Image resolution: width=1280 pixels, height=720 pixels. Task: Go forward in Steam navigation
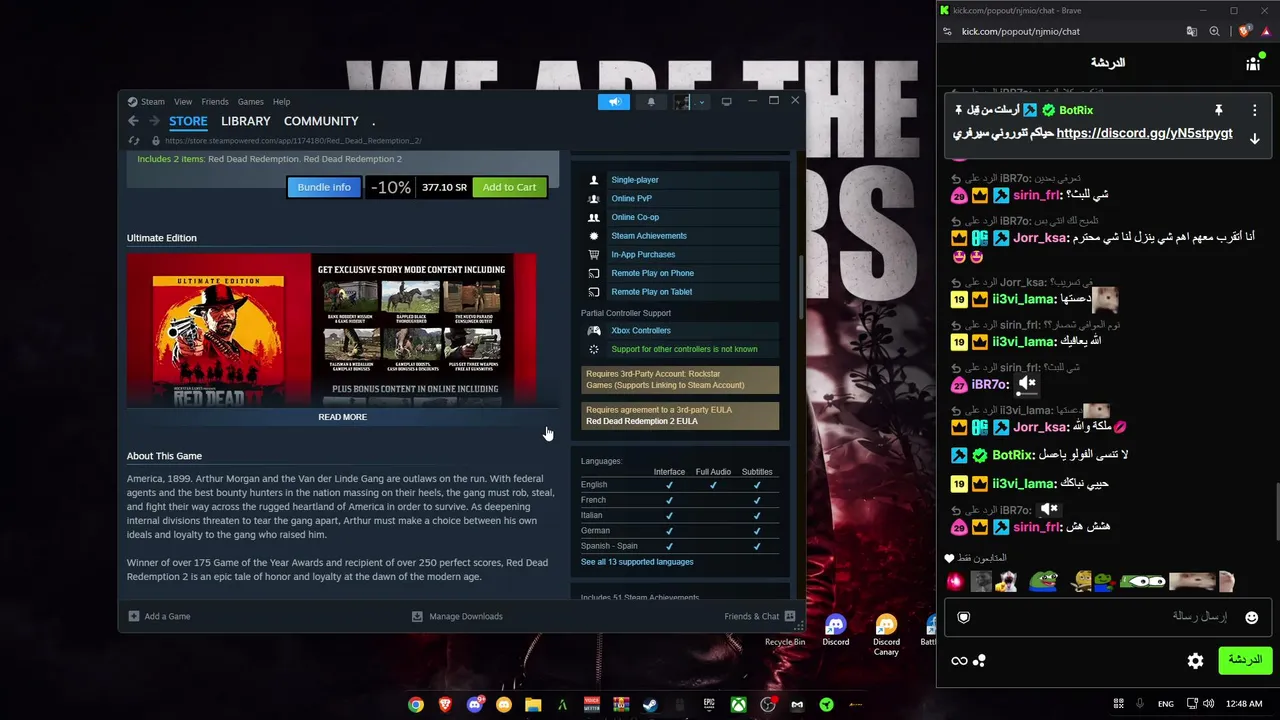154,121
